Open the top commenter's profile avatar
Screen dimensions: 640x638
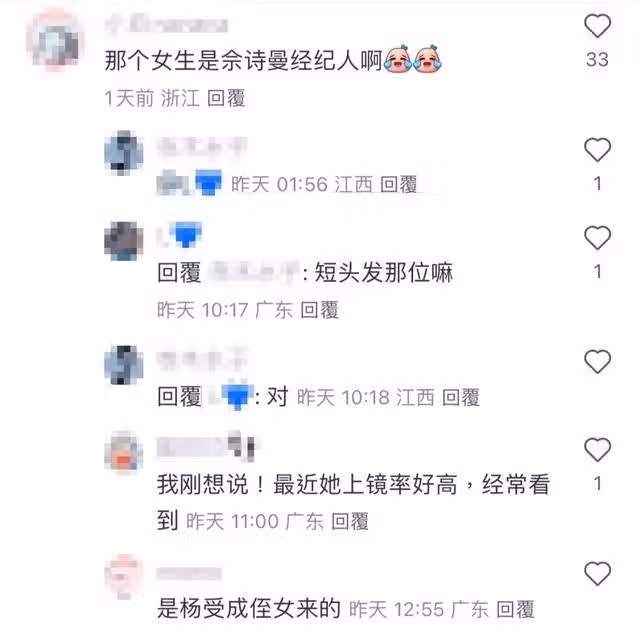(55, 42)
